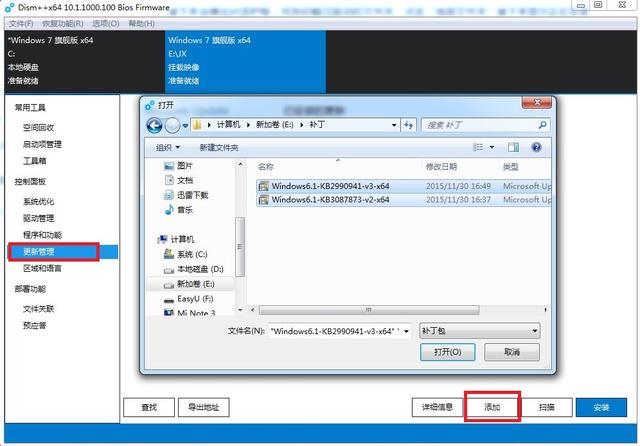Open the 组织 dropdown menu
The image size is (640, 446).
pos(168,147)
